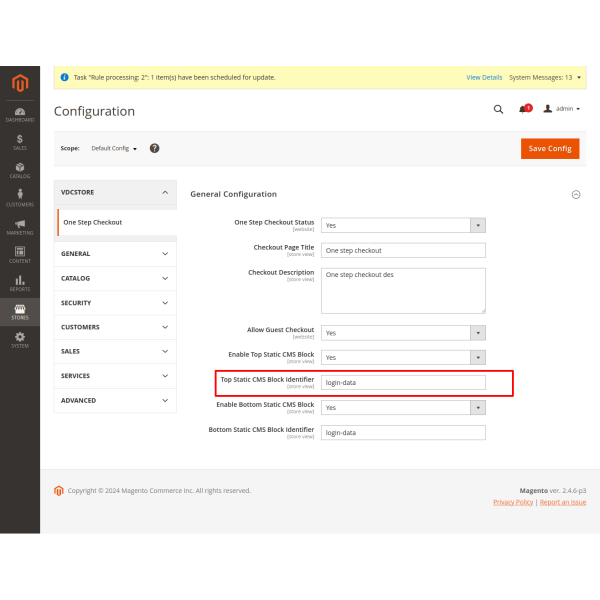Expand the SECURITY config section
The width and height of the screenshot is (600, 600).
115,303
